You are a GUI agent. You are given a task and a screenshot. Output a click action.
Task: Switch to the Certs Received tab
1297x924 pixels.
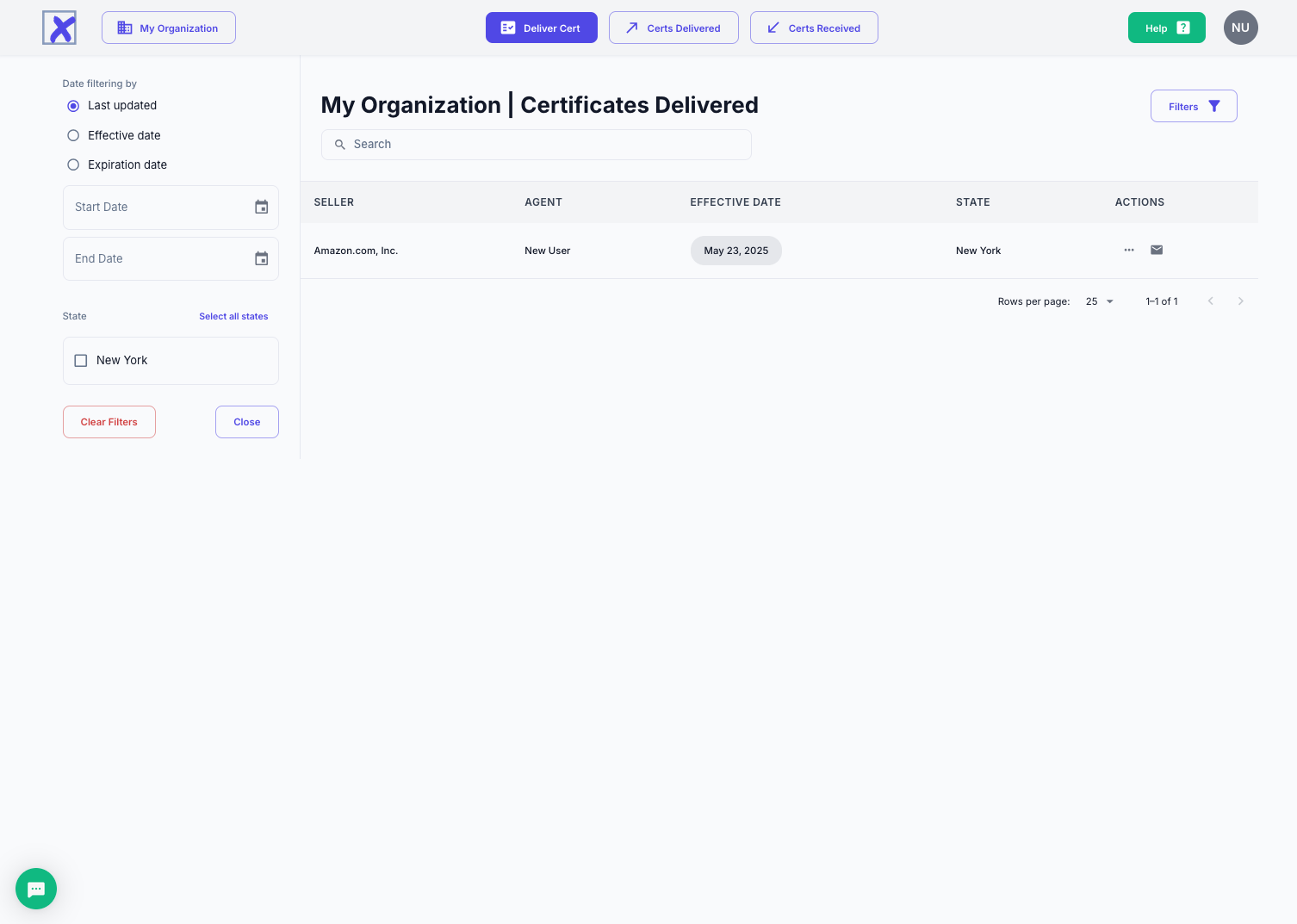(x=814, y=28)
